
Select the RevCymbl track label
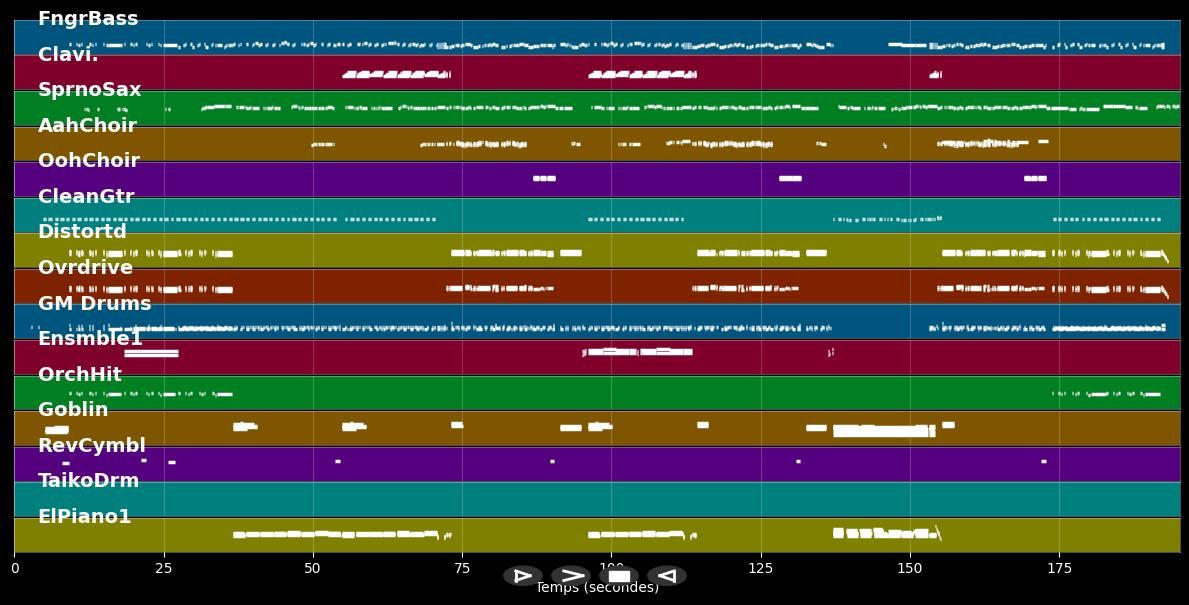pos(92,446)
